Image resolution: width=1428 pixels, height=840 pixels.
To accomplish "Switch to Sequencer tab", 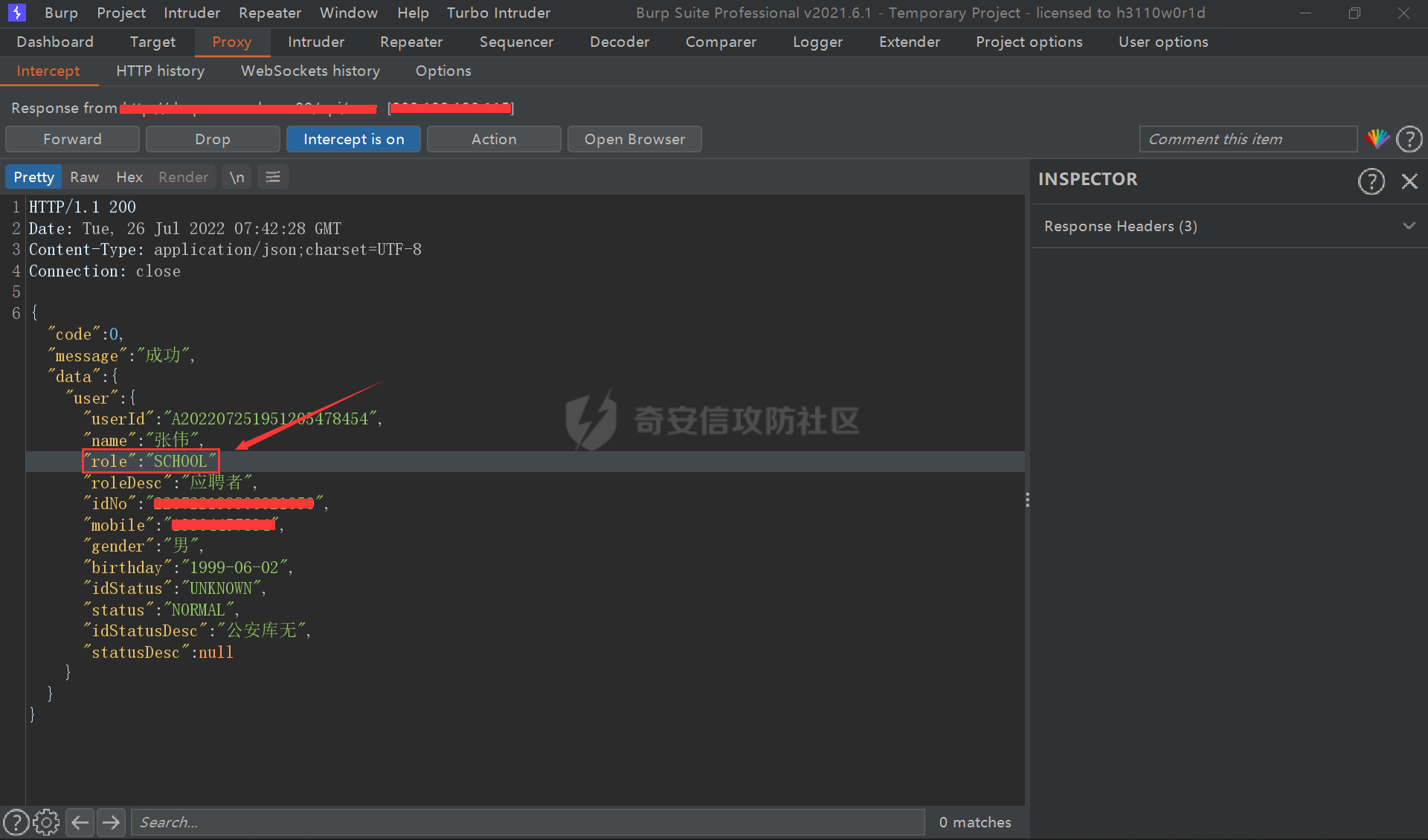I will [x=516, y=42].
